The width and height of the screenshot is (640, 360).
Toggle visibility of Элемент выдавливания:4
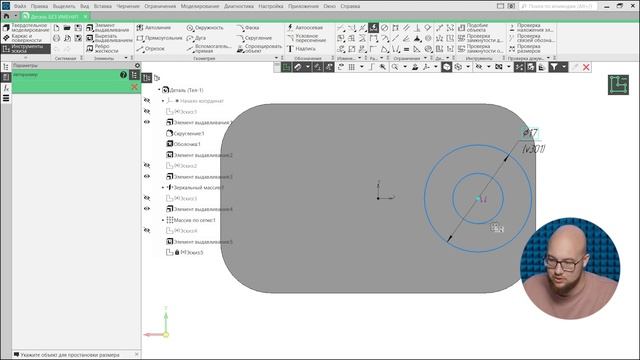pos(147,209)
